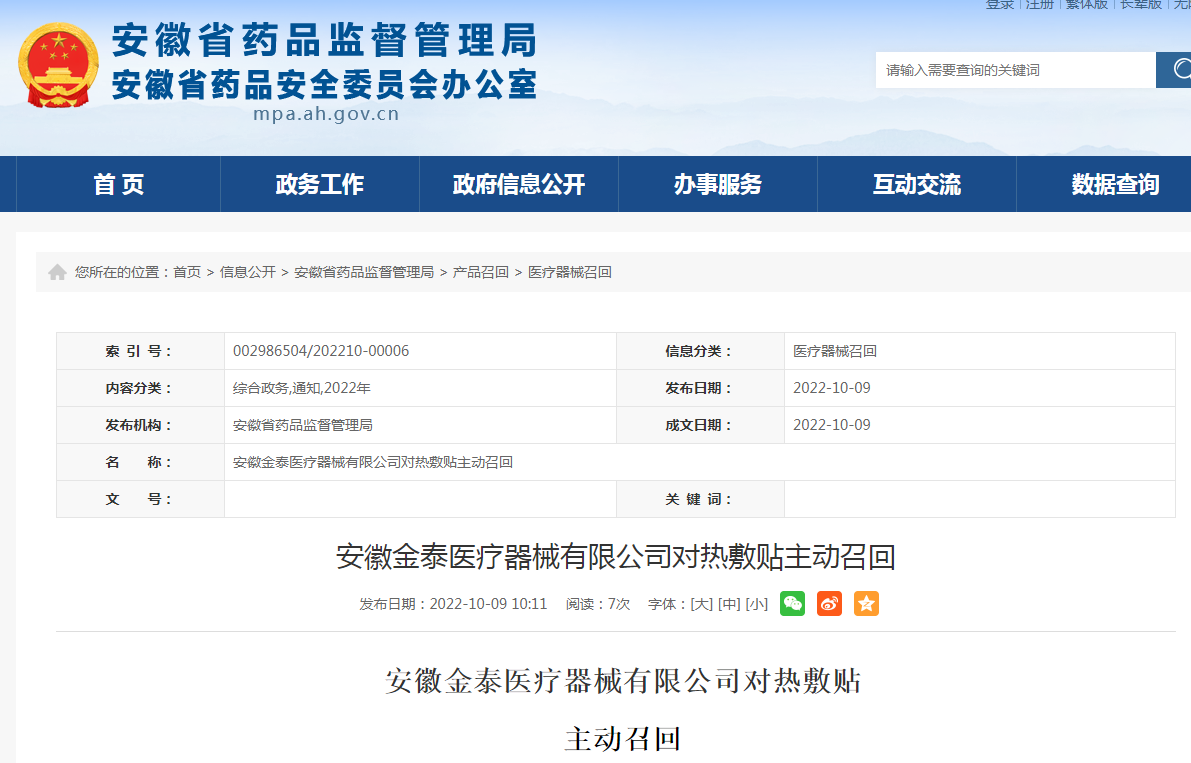Switch to 长辈版 elder-friendly version
This screenshot has width=1191, height=763.
click(x=1141, y=5)
